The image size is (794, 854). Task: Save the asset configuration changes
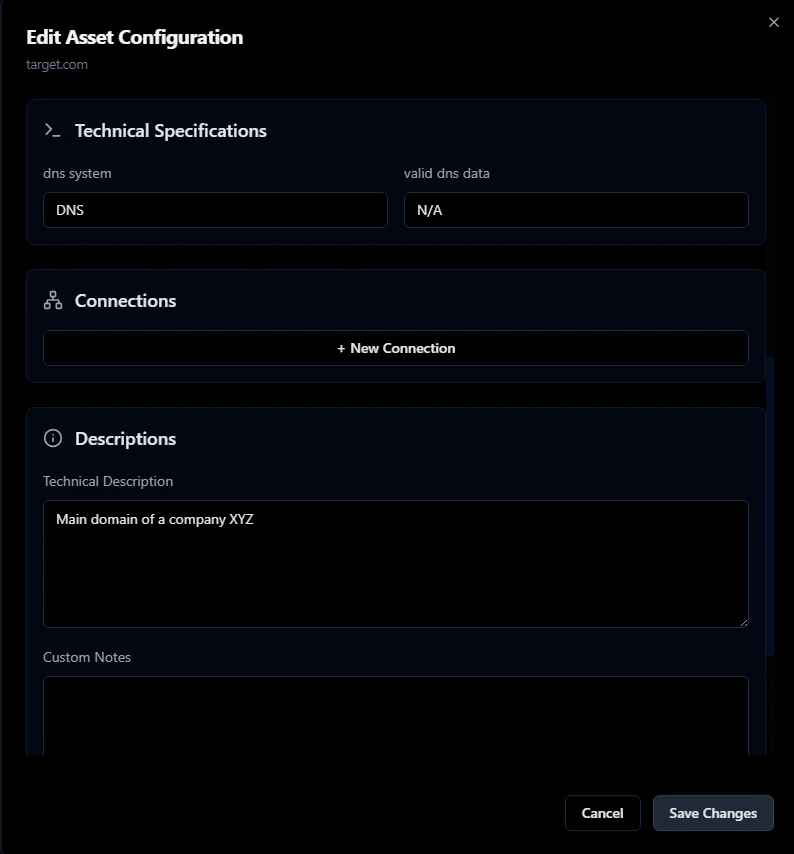(713, 813)
